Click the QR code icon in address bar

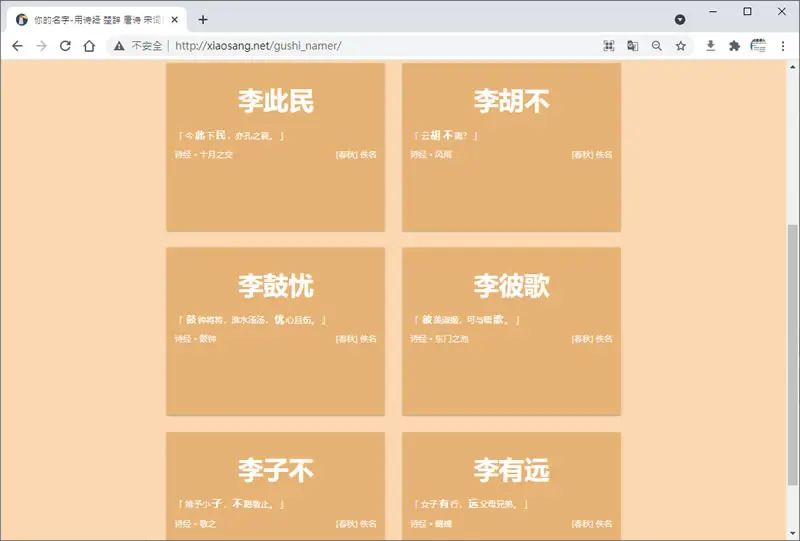point(609,46)
